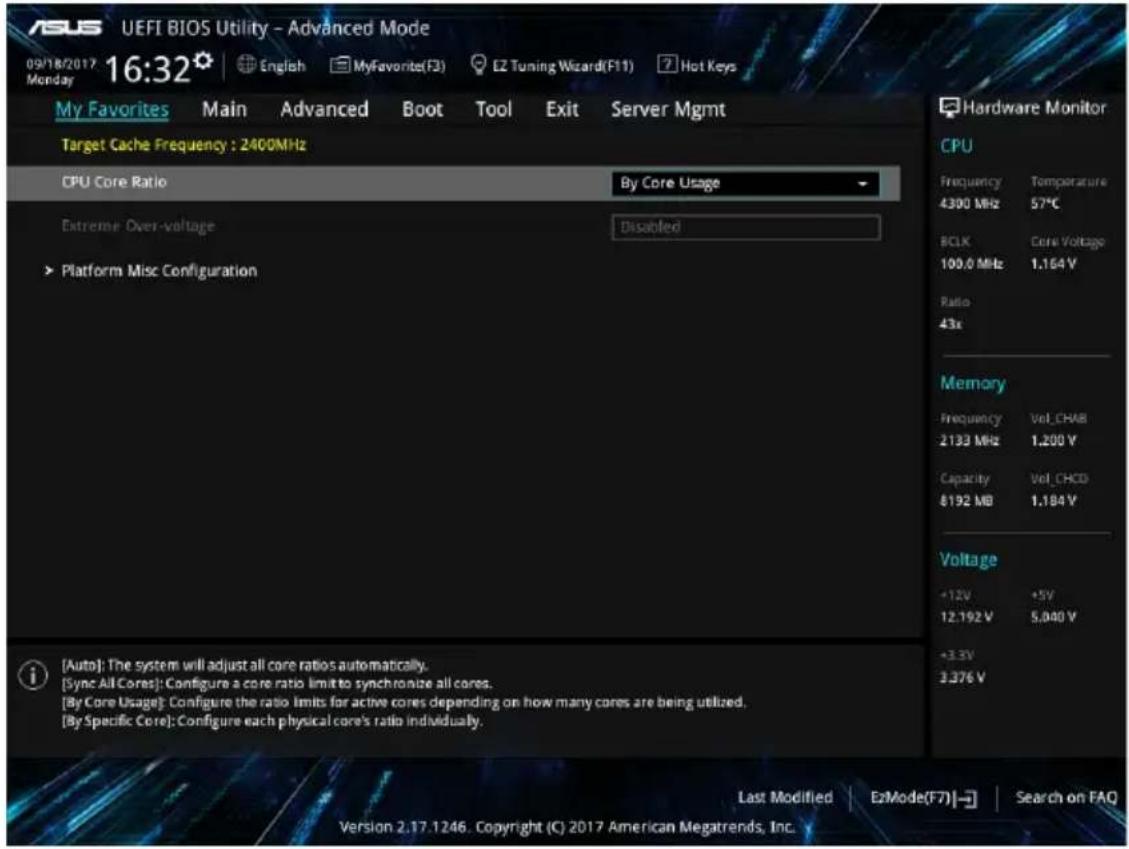Viewport: 1129px width, 849px height.
Task: Show the Hot Keys list
Action: click(x=709, y=66)
